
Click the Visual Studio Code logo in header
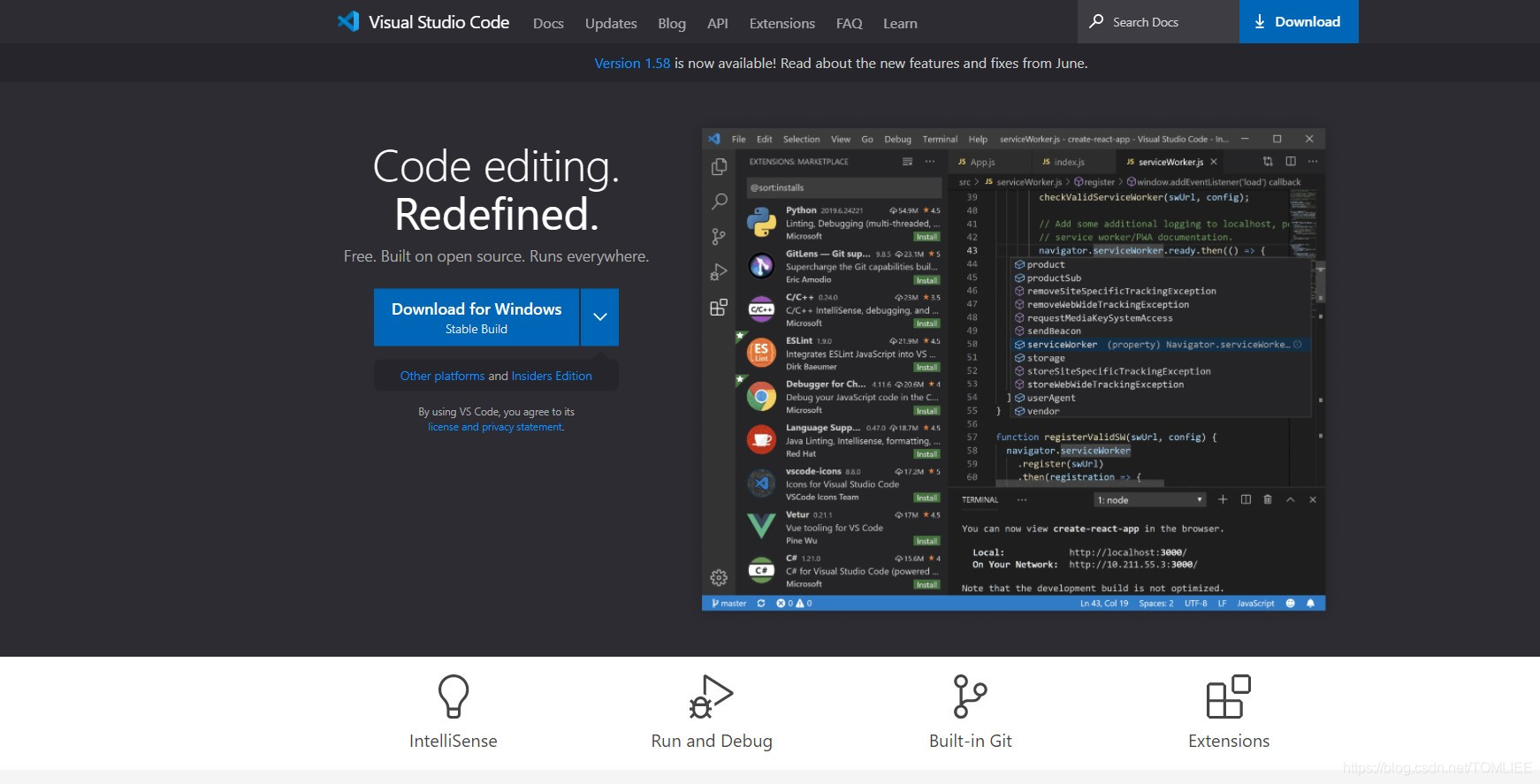(x=348, y=22)
